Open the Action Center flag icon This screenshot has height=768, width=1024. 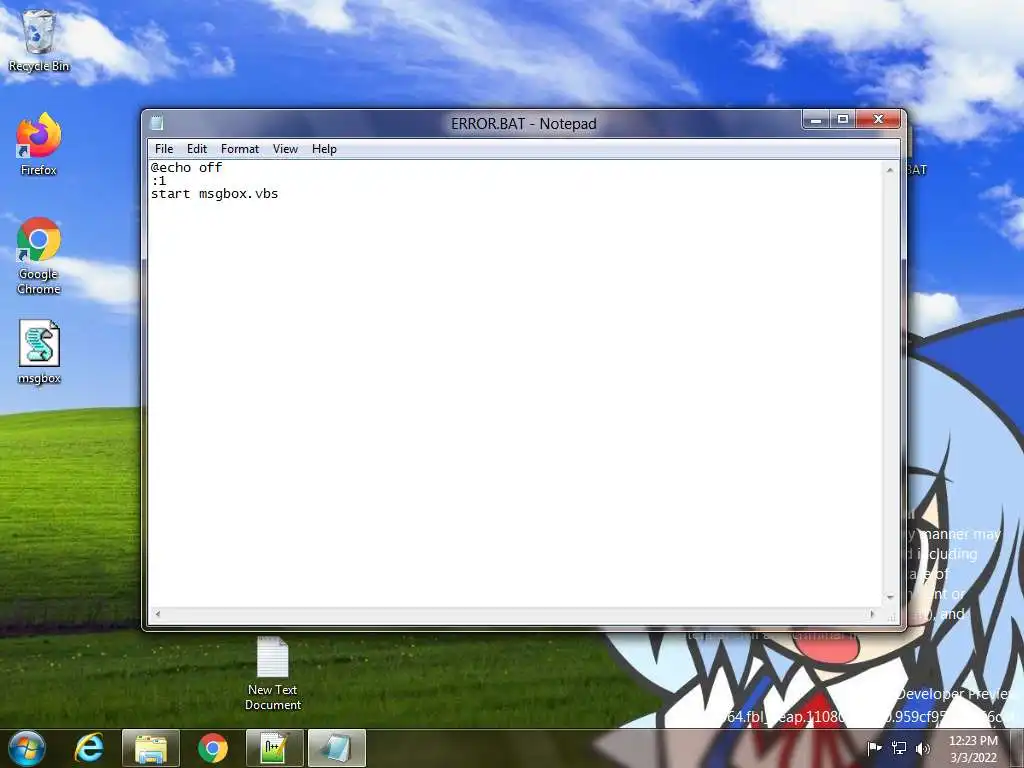pos(874,748)
